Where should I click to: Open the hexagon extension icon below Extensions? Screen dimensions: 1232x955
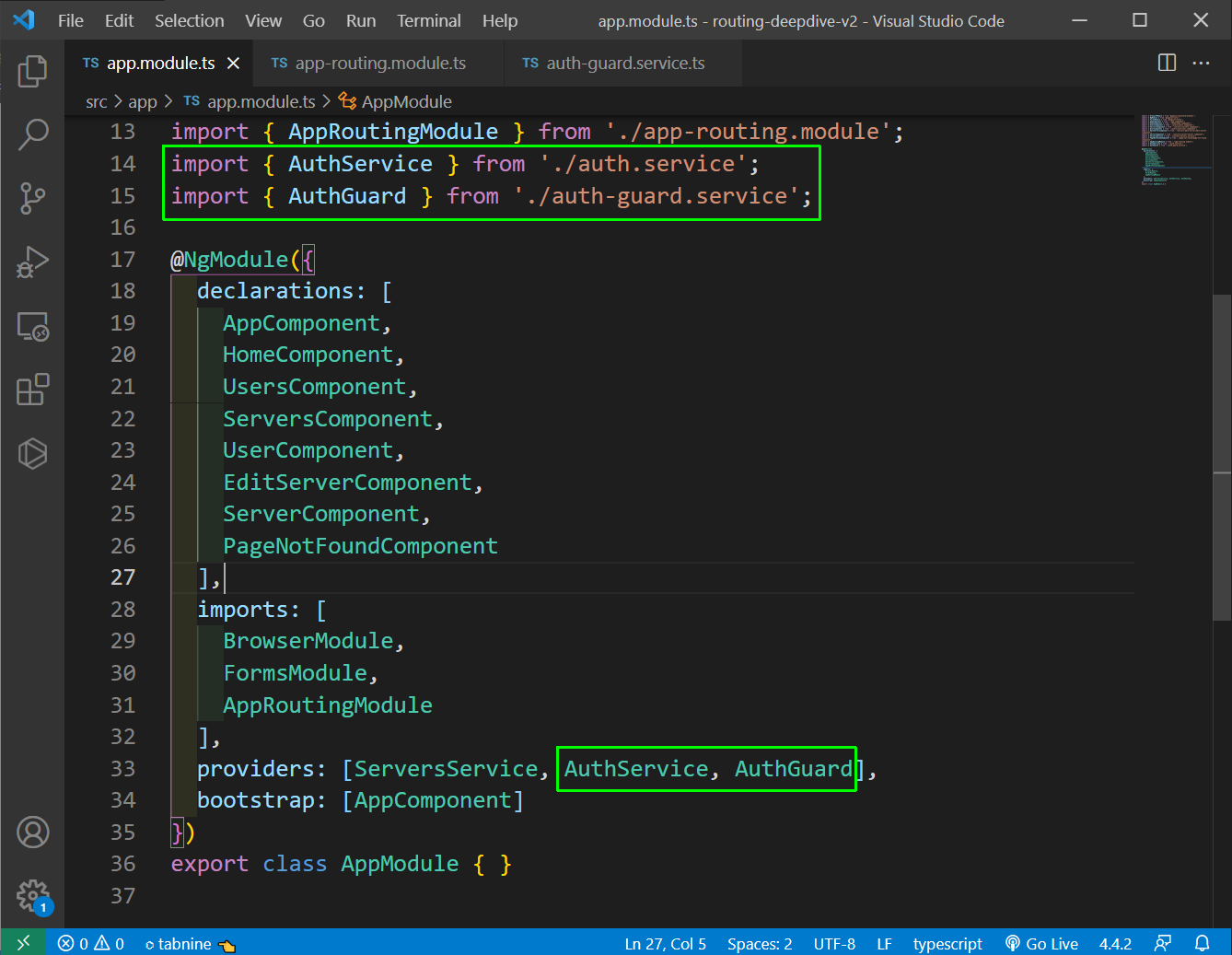[x=32, y=453]
